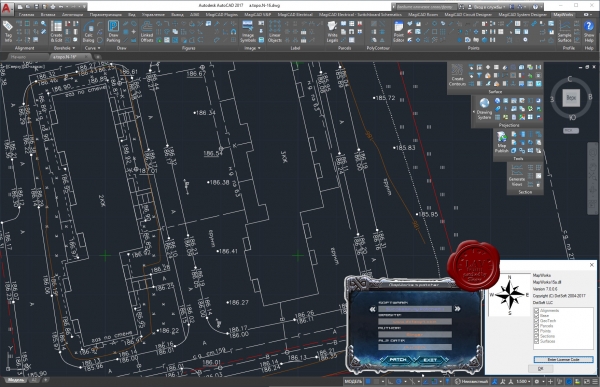
Task: Click the PATCH button in patcher window
Action: [x=398, y=360]
